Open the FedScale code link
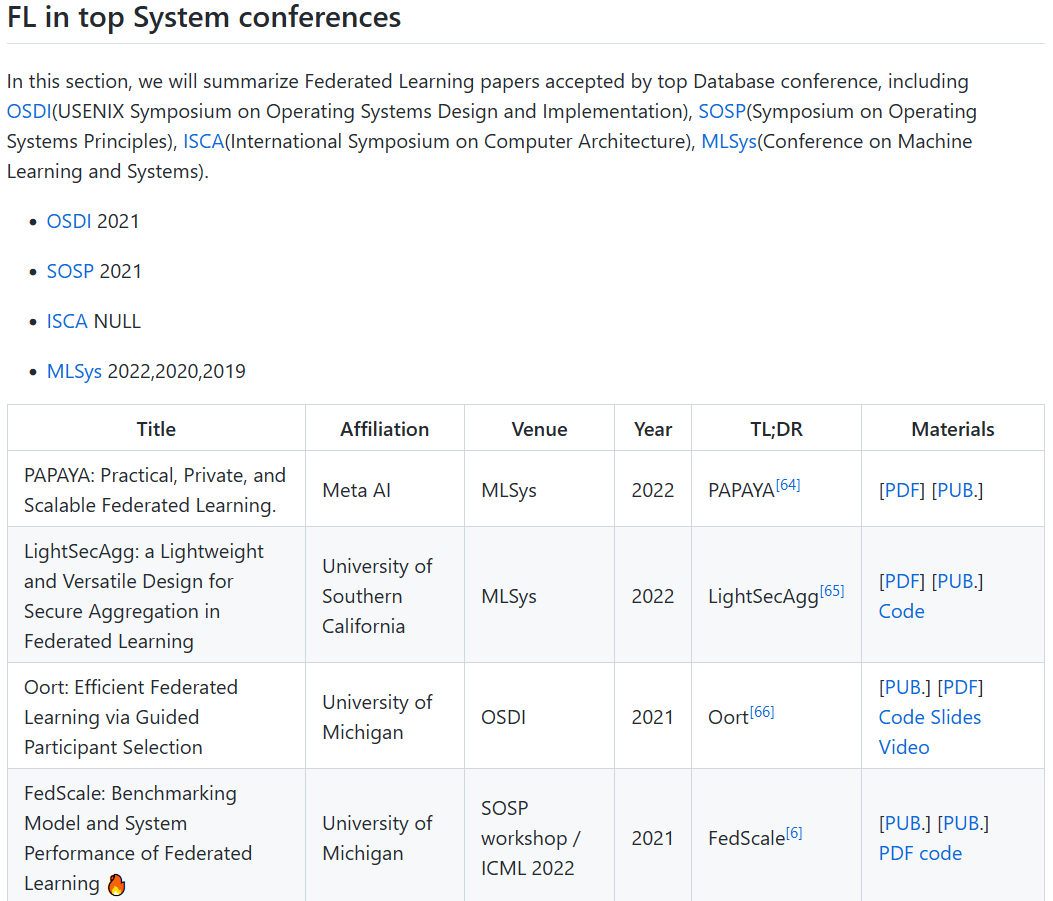1053x901 pixels. [941, 853]
